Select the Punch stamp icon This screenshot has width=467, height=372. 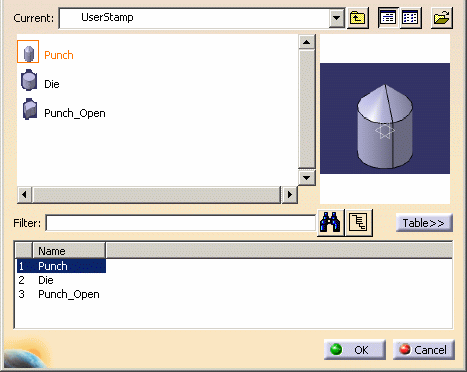(x=28, y=52)
